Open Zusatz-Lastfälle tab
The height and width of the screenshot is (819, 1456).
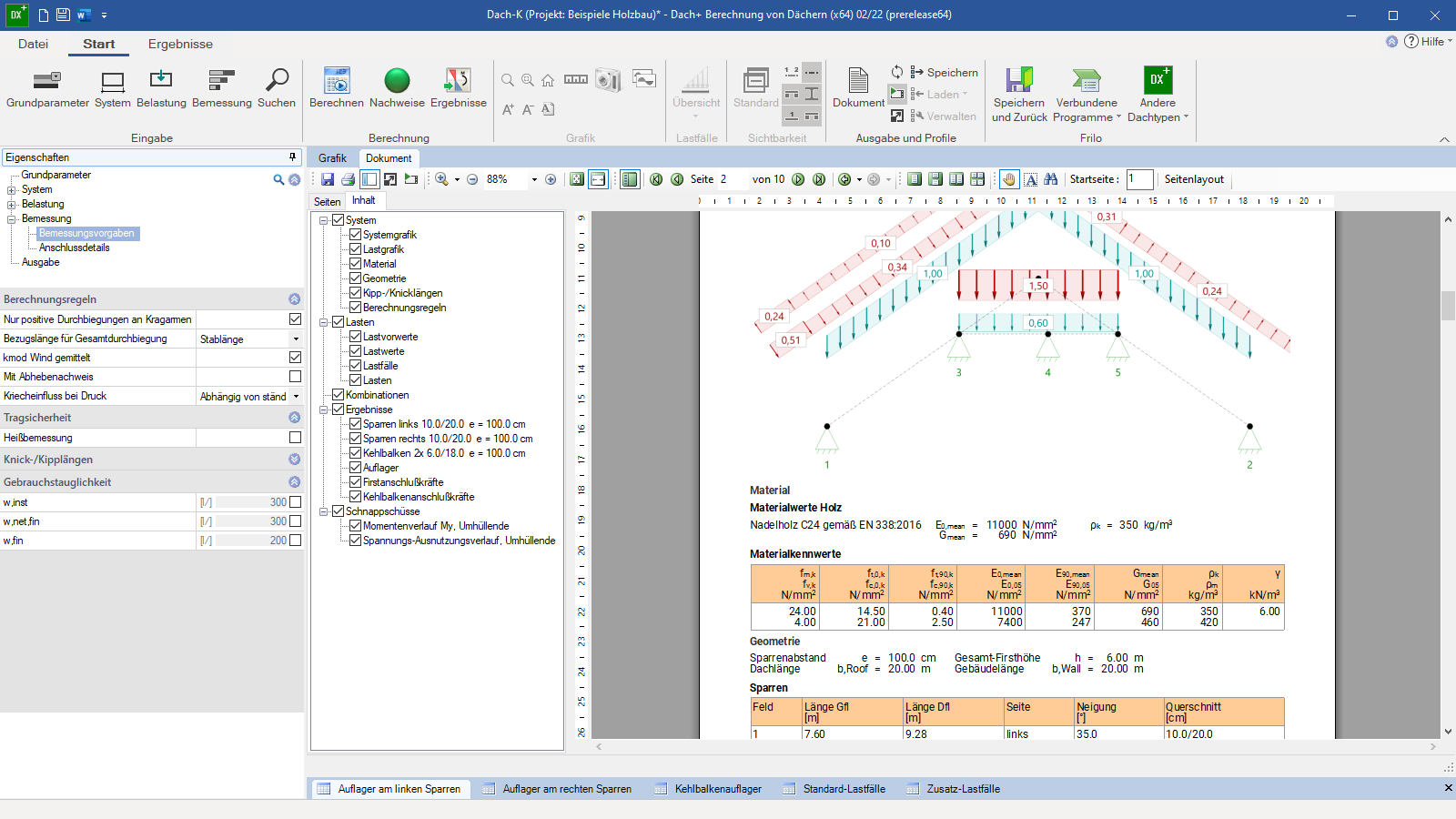pyautogui.click(x=954, y=789)
